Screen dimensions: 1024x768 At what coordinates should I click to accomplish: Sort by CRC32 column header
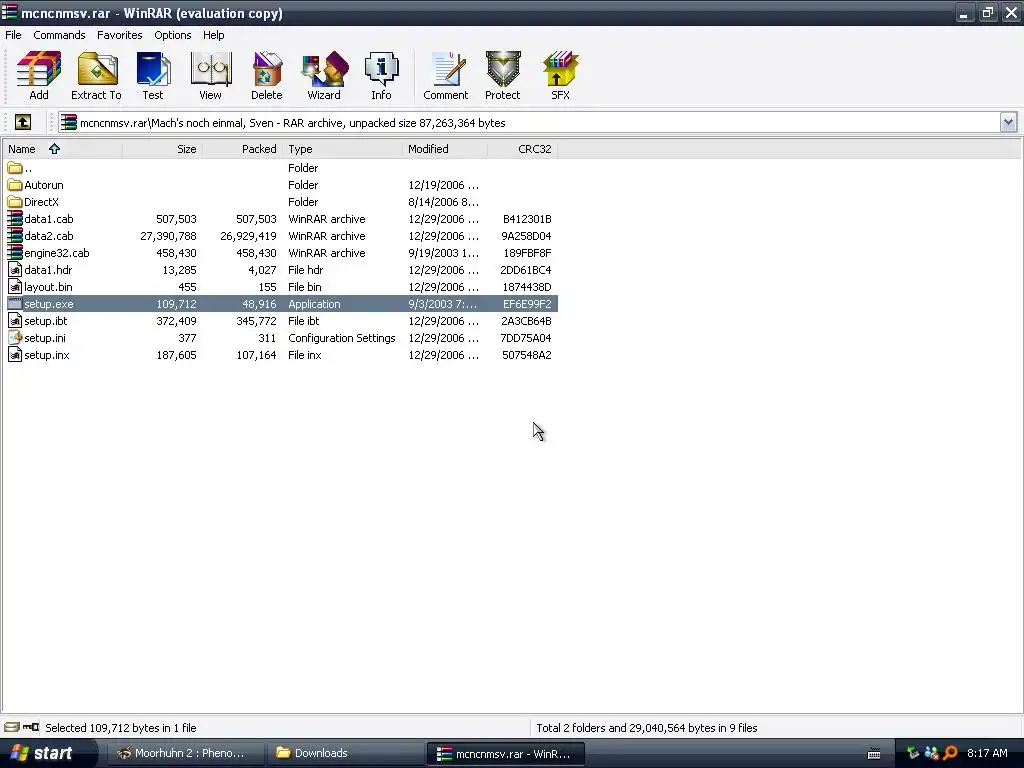click(522, 149)
